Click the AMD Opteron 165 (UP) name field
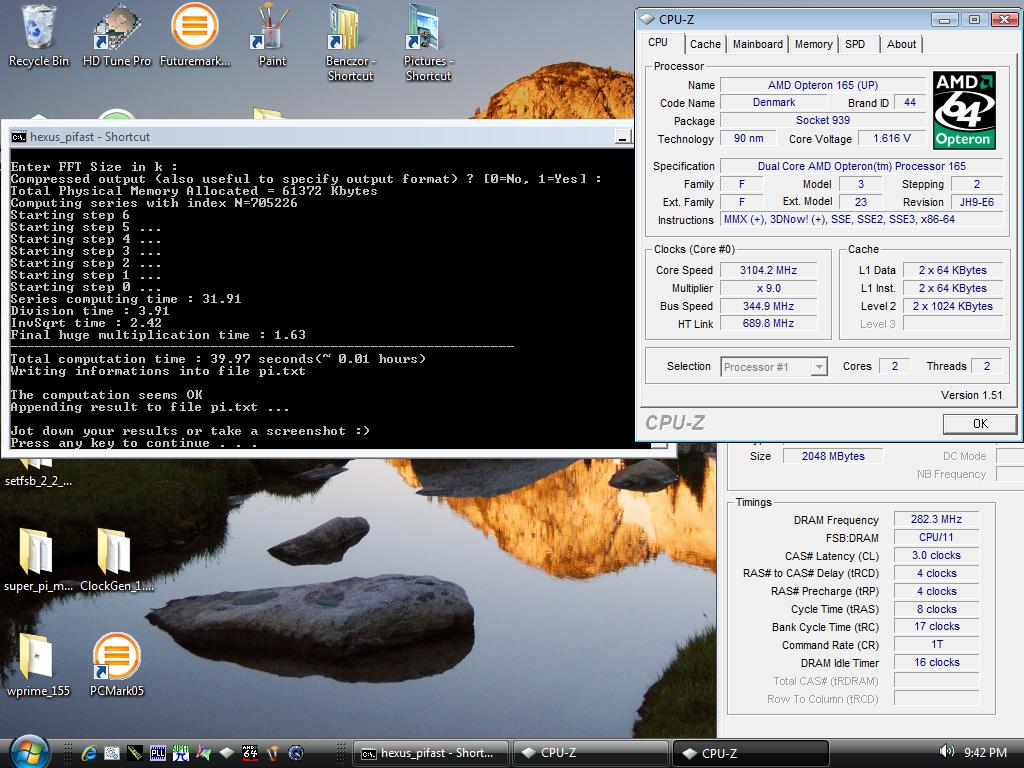This screenshot has height=768, width=1024. click(823, 85)
